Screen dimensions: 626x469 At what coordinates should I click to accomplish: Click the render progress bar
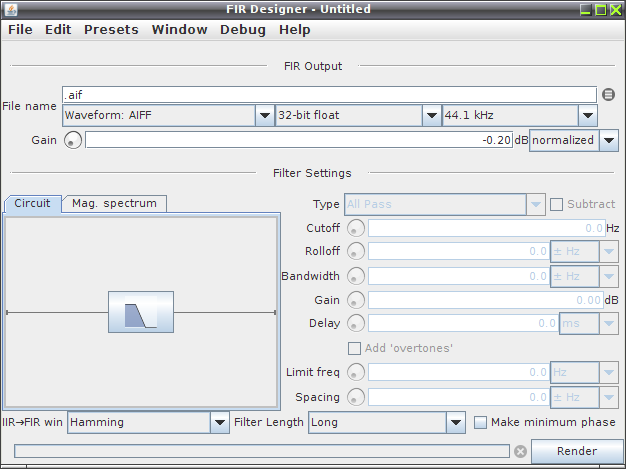(262, 451)
